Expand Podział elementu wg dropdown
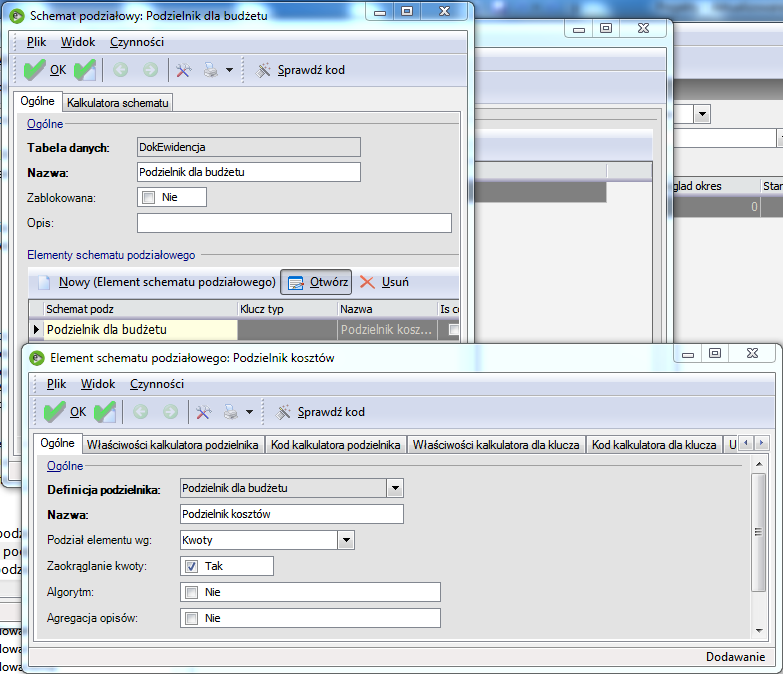 (346, 540)
